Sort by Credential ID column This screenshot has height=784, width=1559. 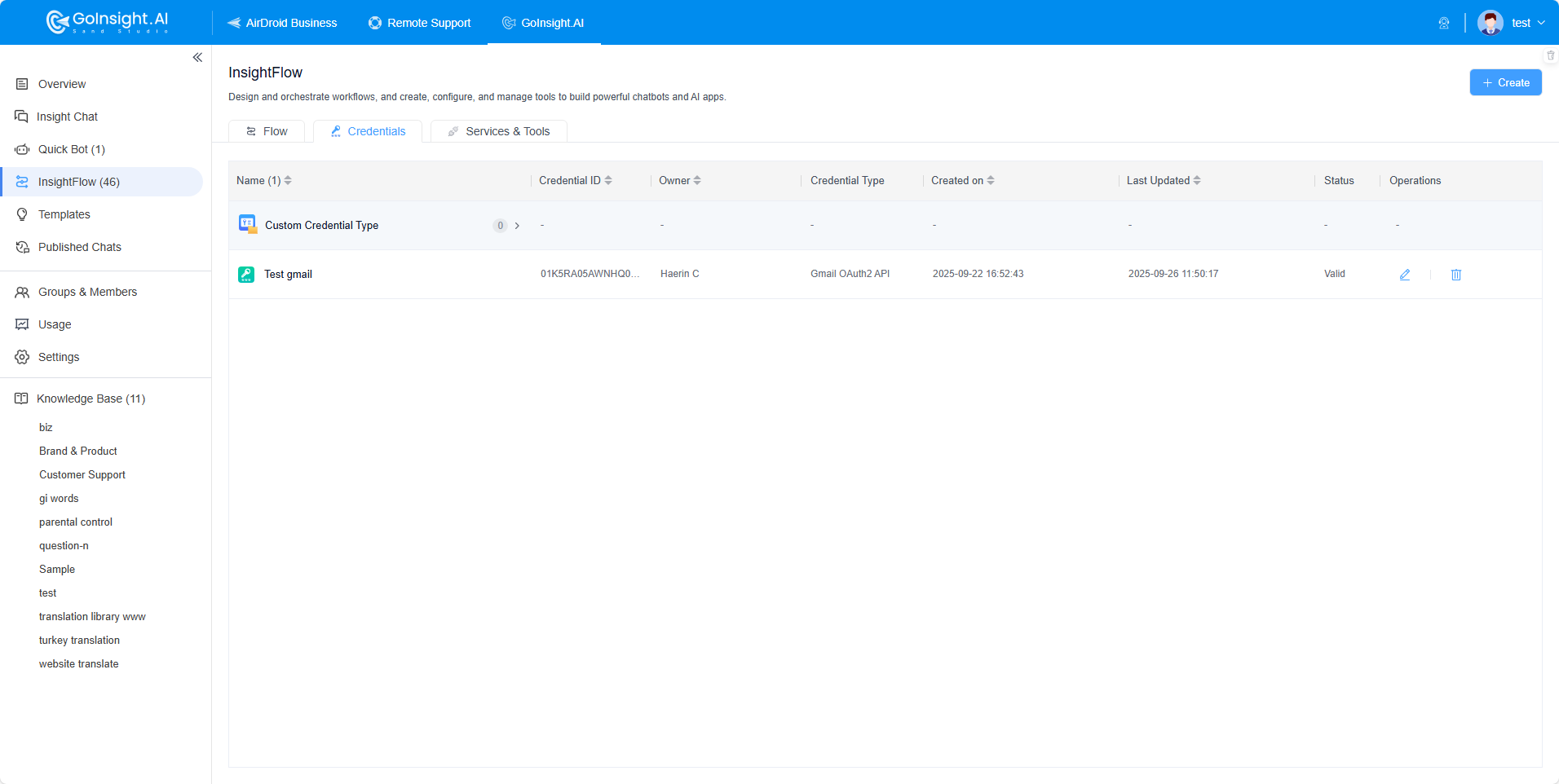coord(608,180)
